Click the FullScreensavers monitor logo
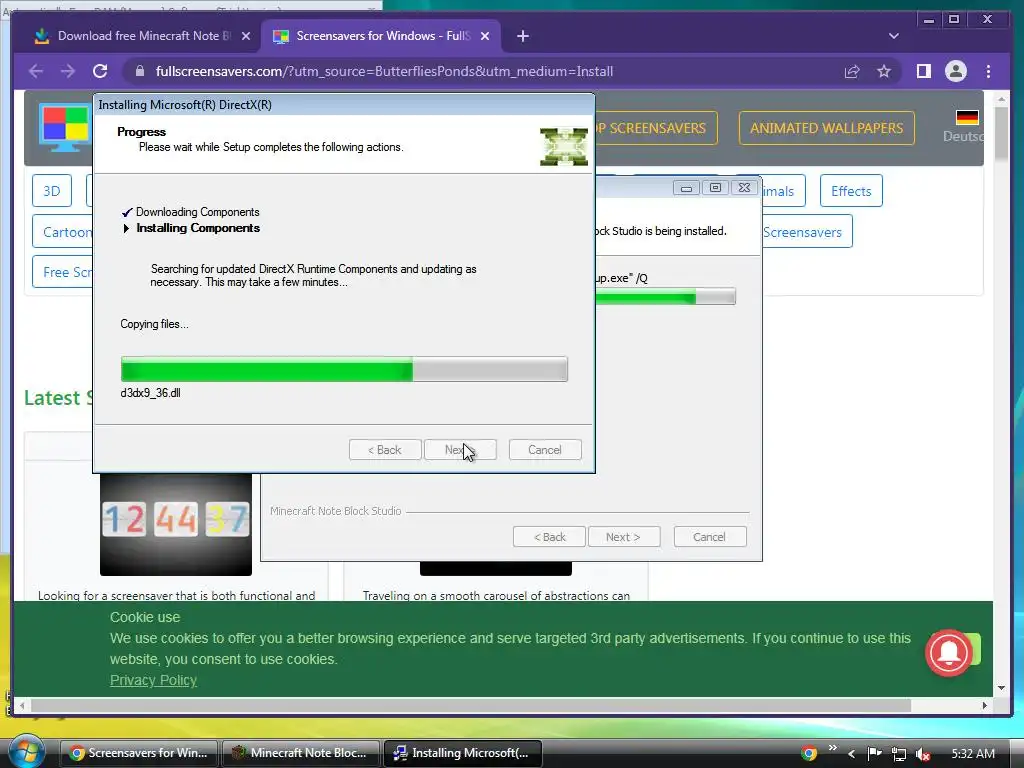 click(x=64, y=127)
